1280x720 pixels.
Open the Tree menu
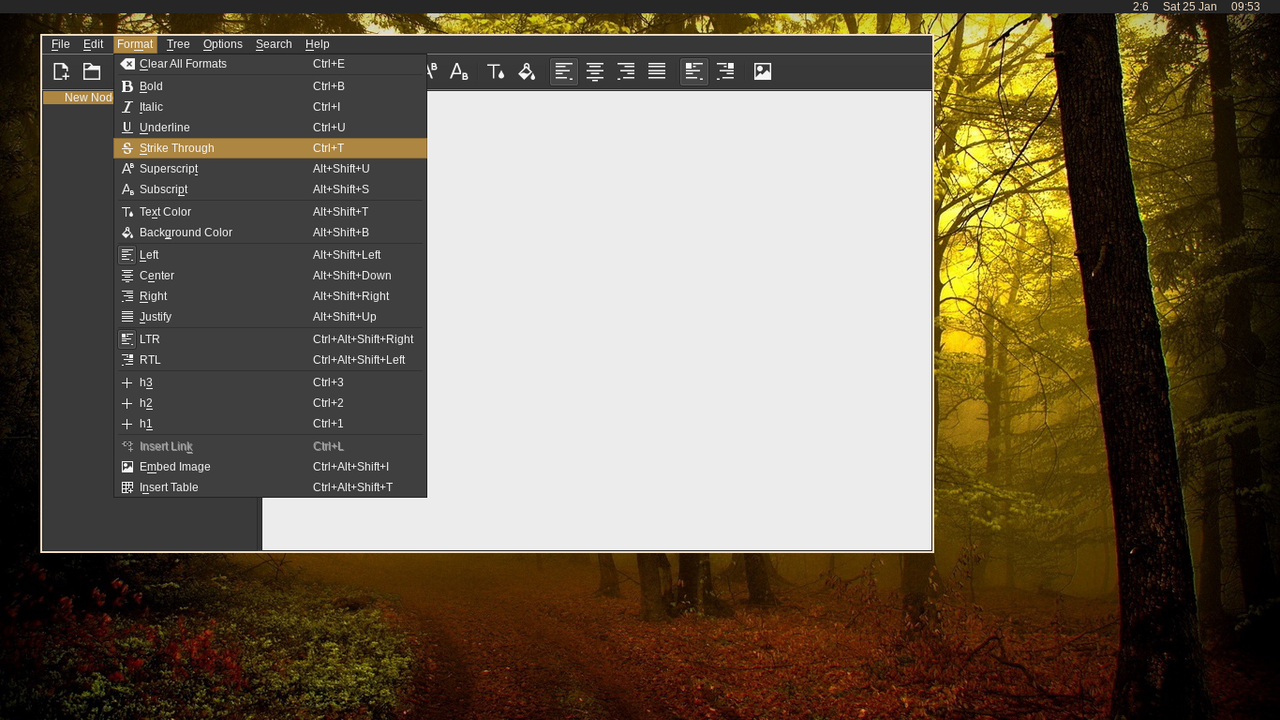[178, 44]
